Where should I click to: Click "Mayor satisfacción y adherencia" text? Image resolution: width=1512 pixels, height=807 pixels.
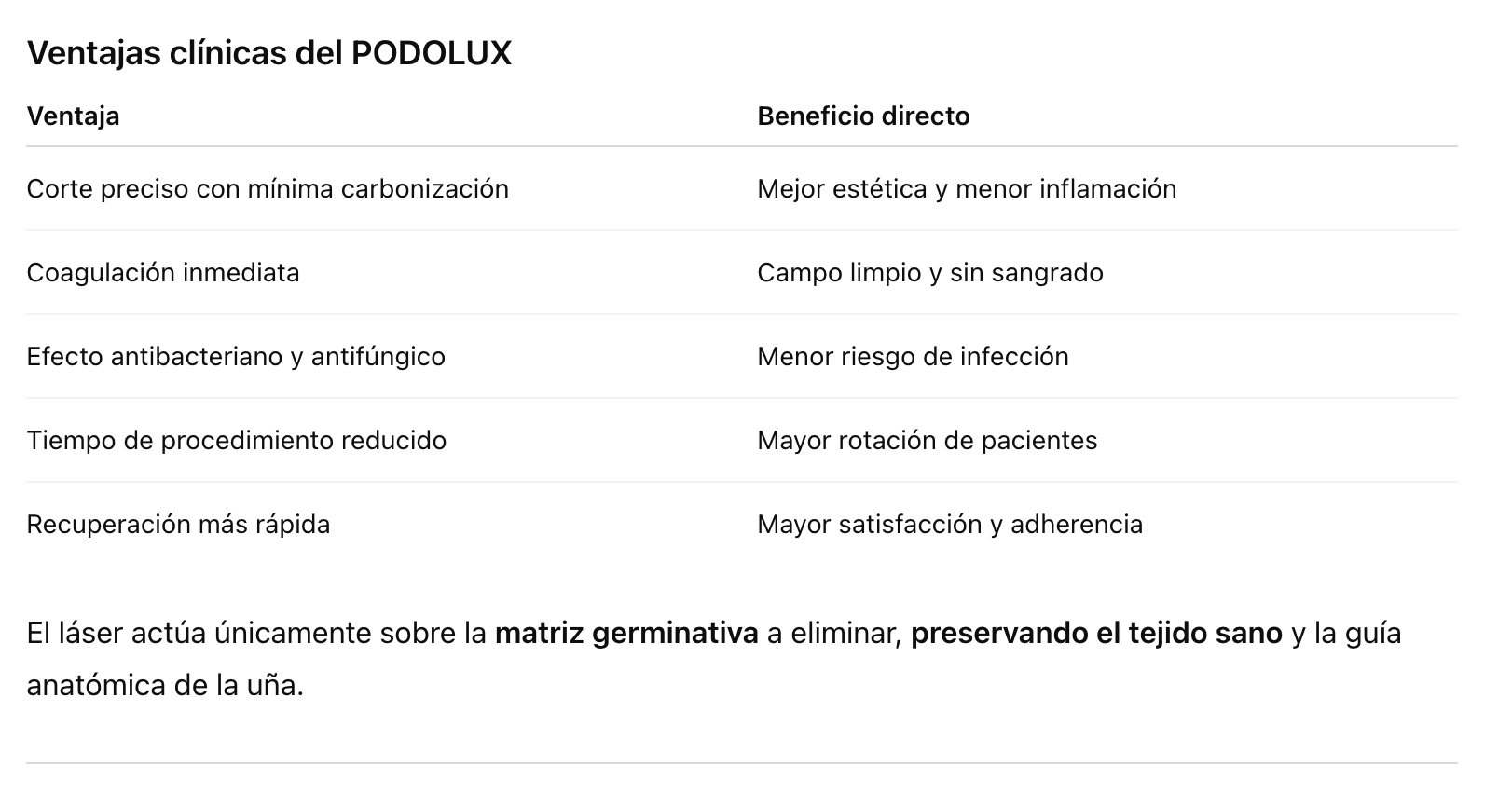(x=950, y=525)
